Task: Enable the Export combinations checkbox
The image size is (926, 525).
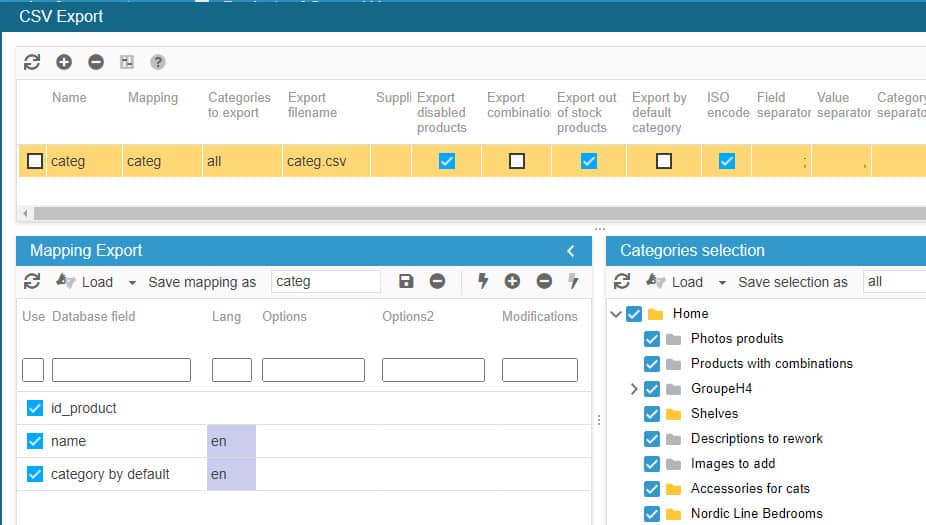Action: click(x=517, y=161)
